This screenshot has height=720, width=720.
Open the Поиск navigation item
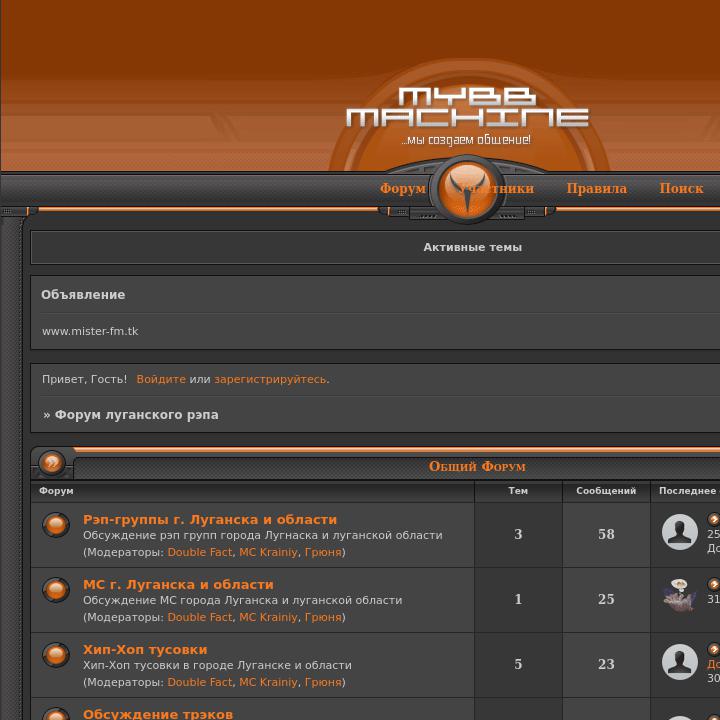[681, 188]
